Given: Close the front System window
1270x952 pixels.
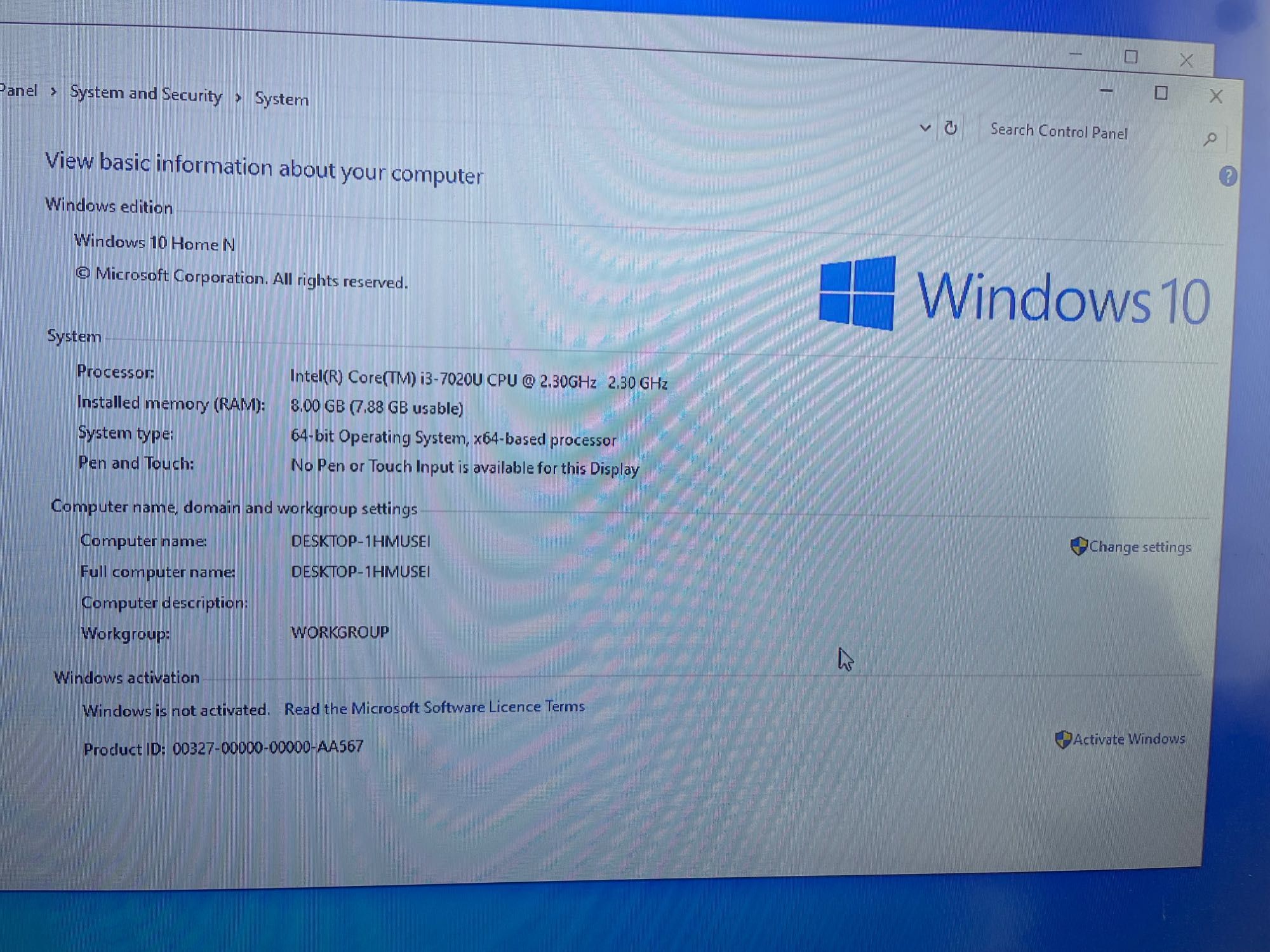Looking at the screenshot, I should point(1215,96).
